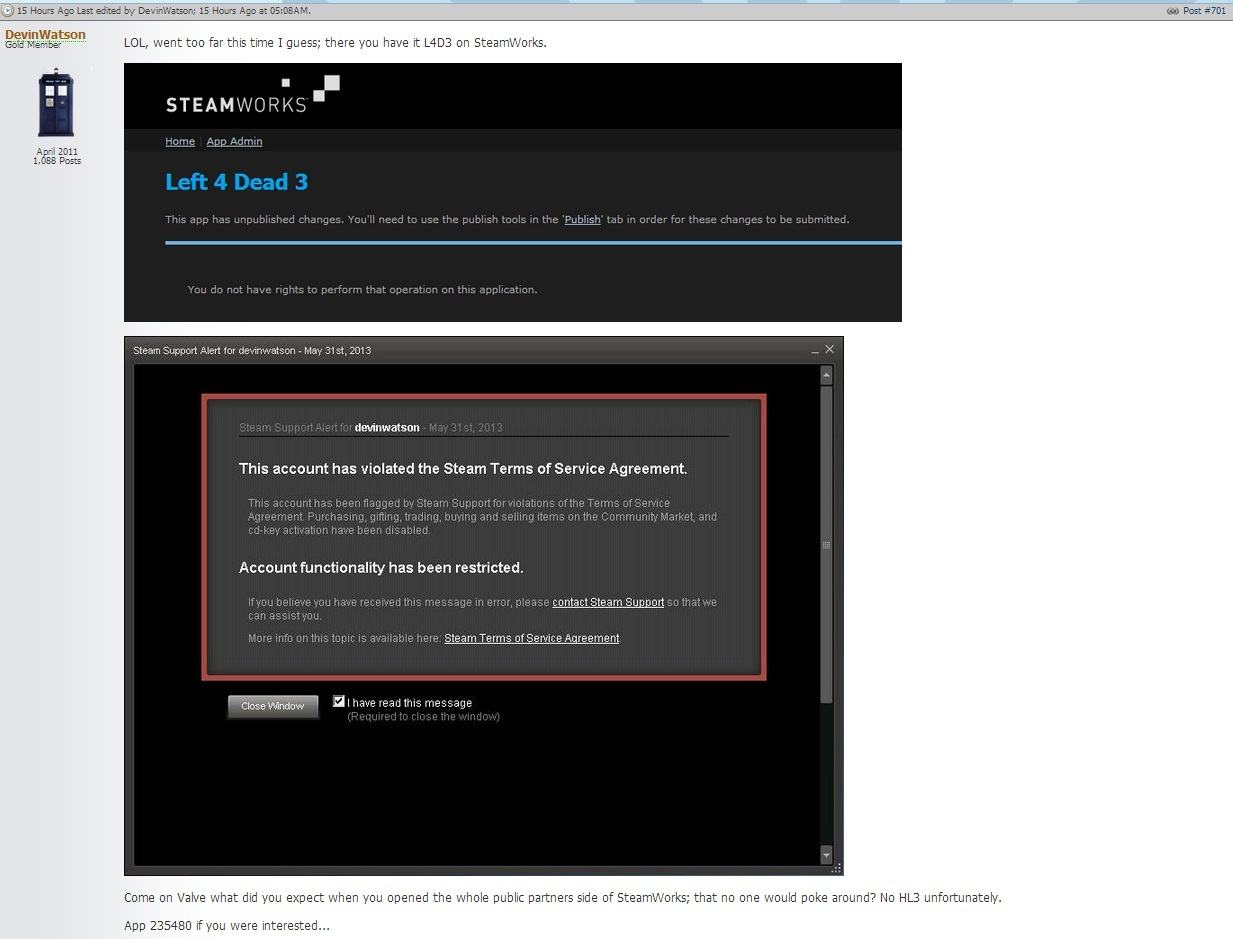Click the Left 4 Dead 3 title
The width and height of the screenshot is (1233, 939).
pos(236,182)
